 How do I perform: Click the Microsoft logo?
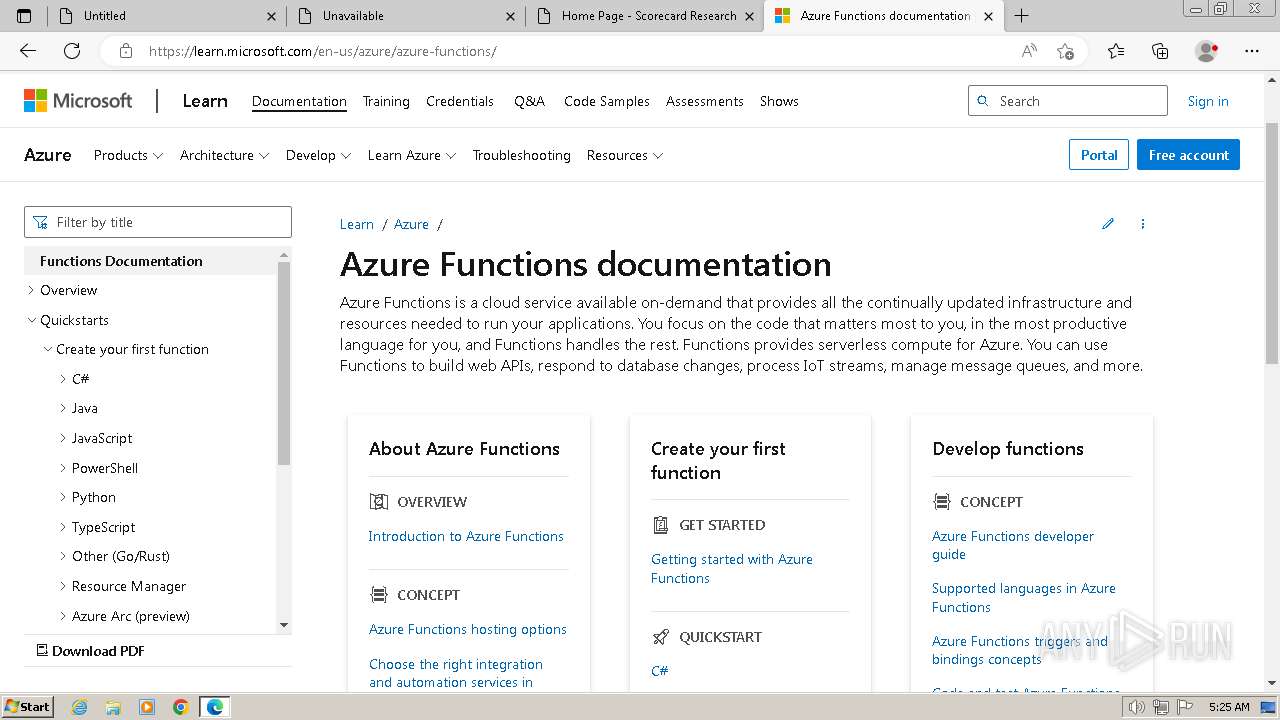point(78,101)
